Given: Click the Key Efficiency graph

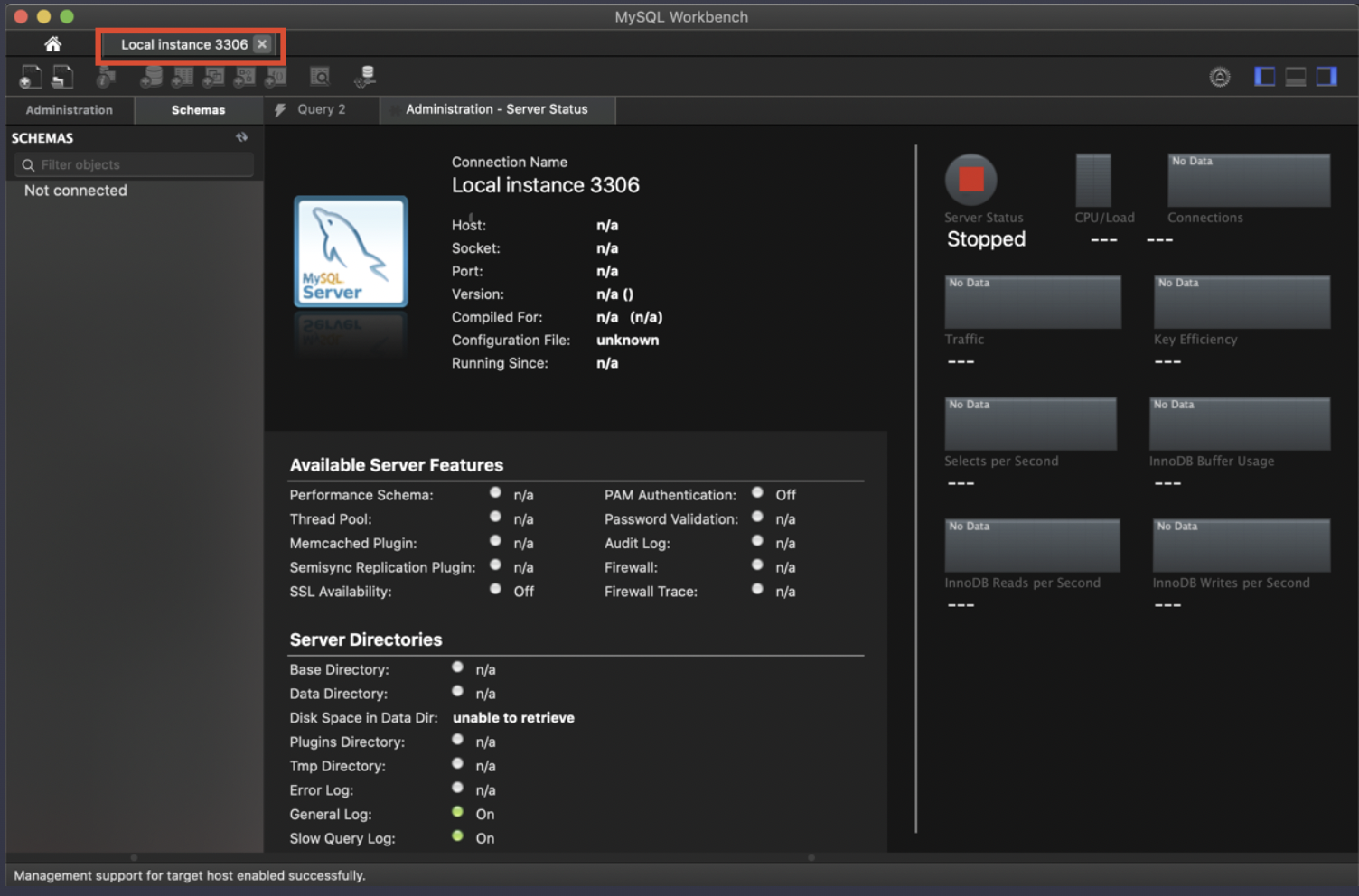Looking at the screenshot, I should pyautogui.click(x=1242, y=302).
